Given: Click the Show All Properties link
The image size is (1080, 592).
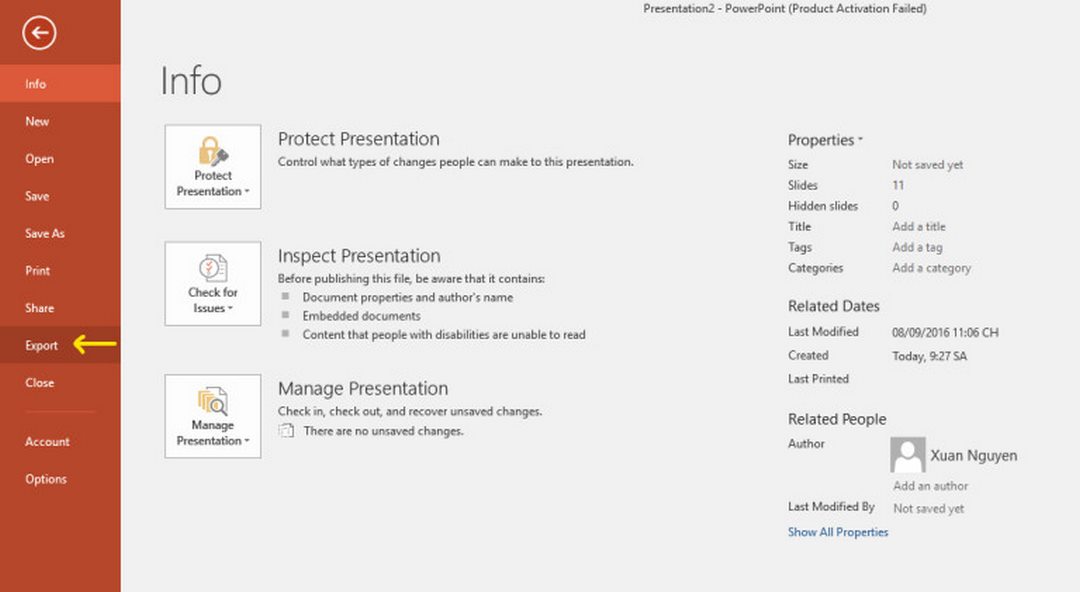Looking at the screenshot, I should point(838,532).
